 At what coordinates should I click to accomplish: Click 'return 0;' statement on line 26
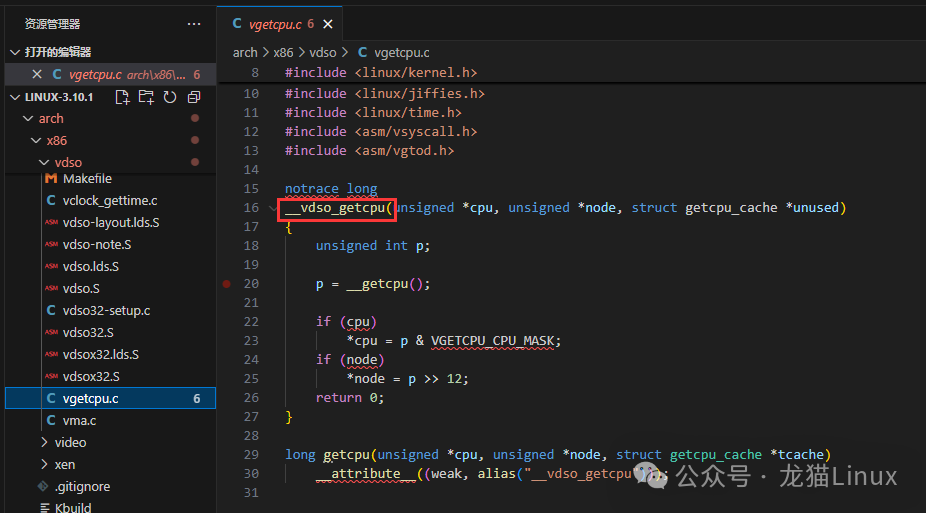click(x=350, y=398)
